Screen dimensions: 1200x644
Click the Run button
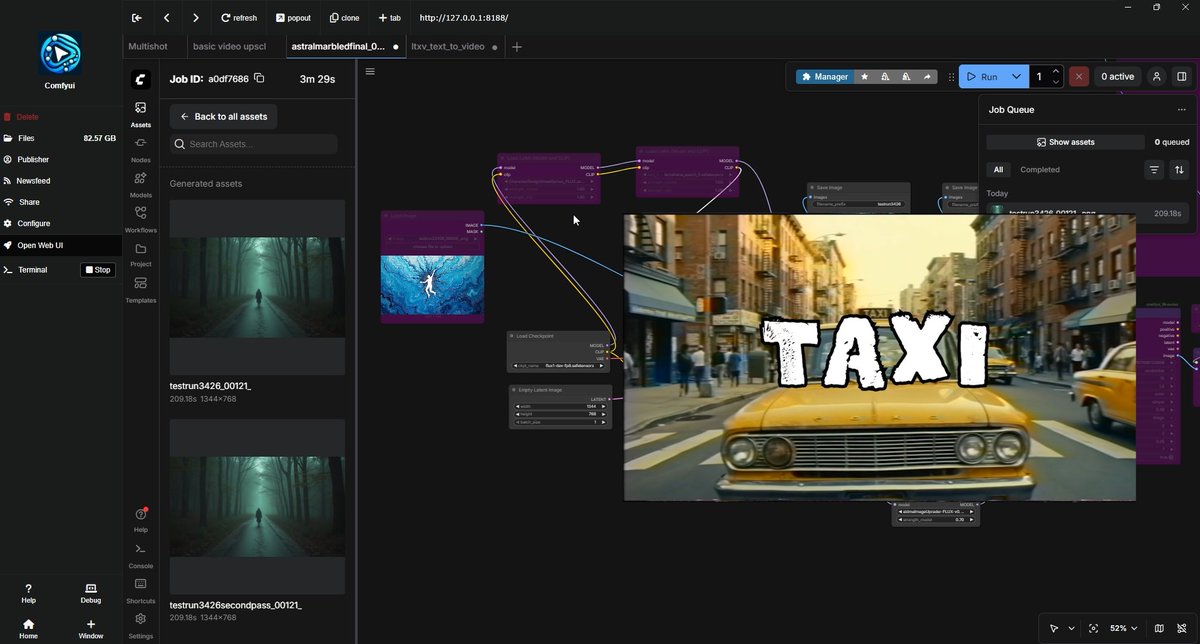tap(982, 76)
